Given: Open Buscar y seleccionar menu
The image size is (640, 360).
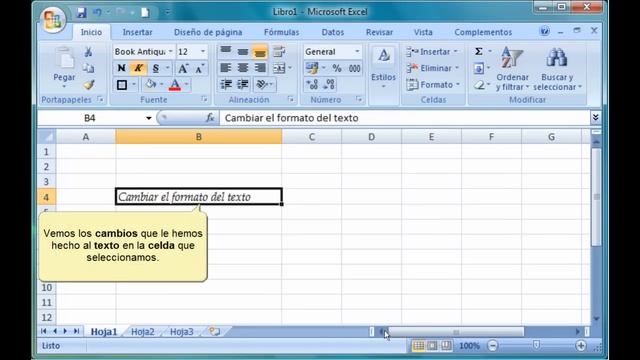Looking at the screenshot, I should [557, 69].
